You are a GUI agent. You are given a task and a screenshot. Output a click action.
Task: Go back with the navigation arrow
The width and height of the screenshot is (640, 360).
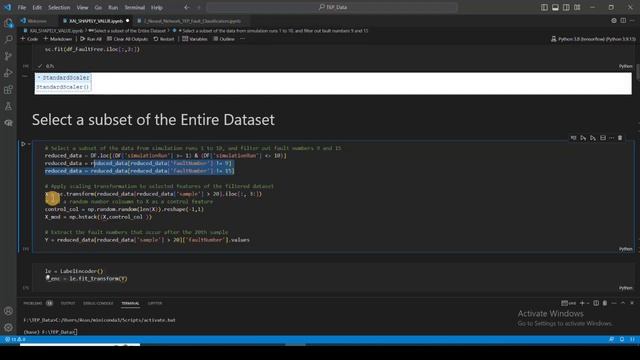pyautogui.click(x=187, y=7)
